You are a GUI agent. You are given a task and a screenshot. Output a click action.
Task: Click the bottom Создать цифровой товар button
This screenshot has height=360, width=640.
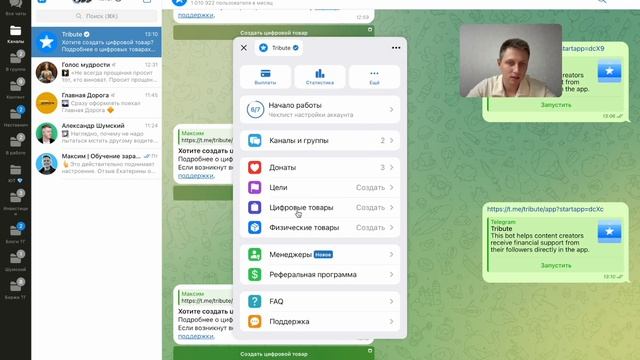pyautogui.click(x=273, y=353)
